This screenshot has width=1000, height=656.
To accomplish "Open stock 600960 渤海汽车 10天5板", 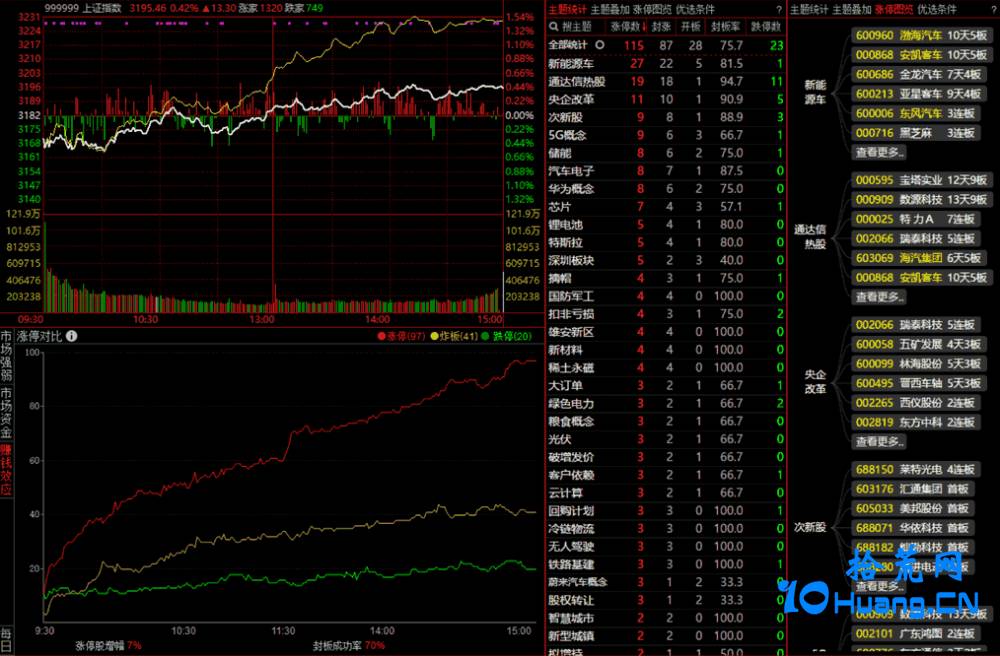I will [922, 35].
